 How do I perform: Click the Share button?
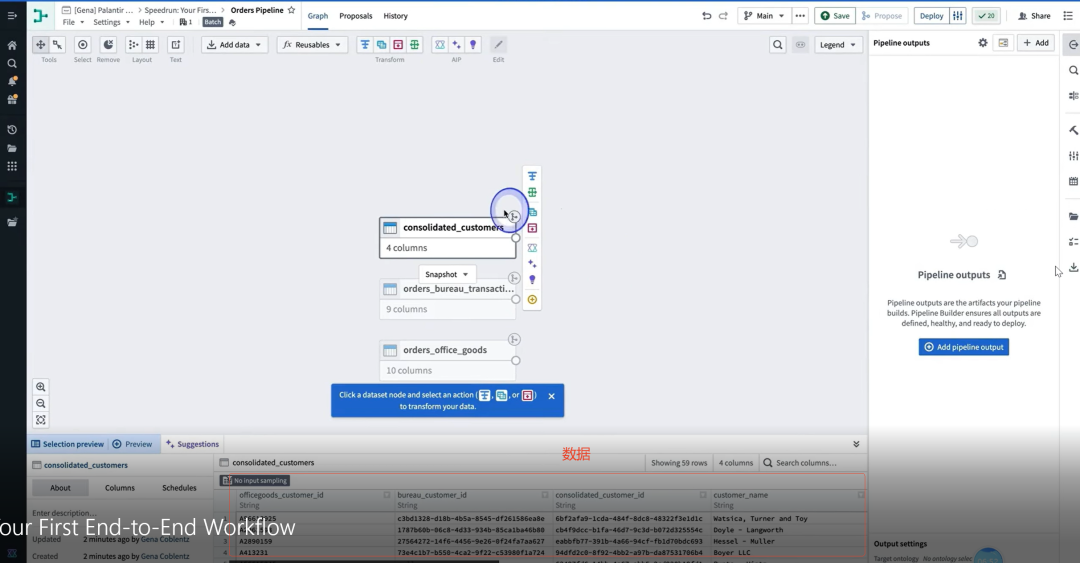point(1034,16)
